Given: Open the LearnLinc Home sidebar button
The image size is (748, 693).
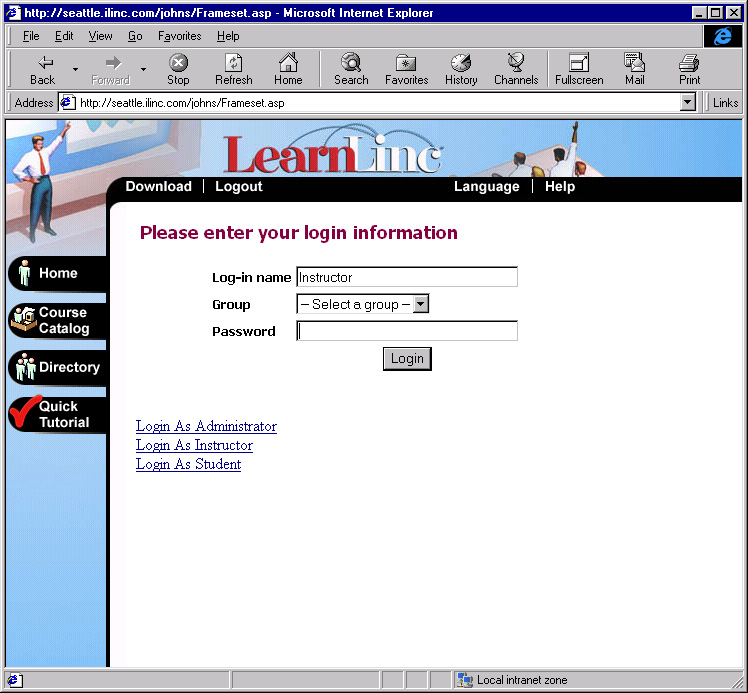Looking at the screenshot, I should 58,273.
